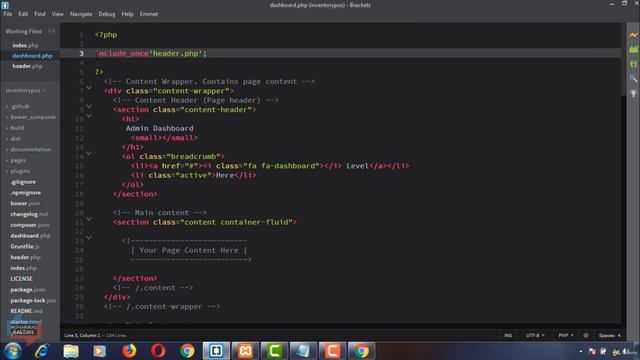Open bower.json in project tree
The width and height of the screenshot is (640, 360).
tap(25, 203)
